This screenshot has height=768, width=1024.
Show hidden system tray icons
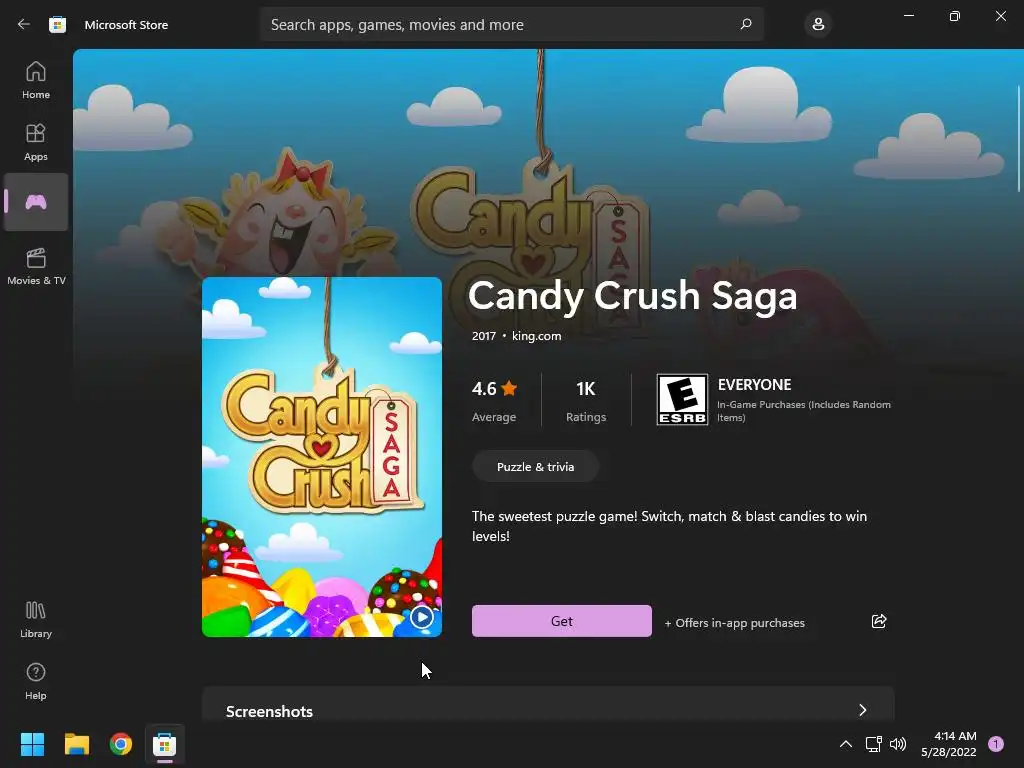tap(845, 744)
